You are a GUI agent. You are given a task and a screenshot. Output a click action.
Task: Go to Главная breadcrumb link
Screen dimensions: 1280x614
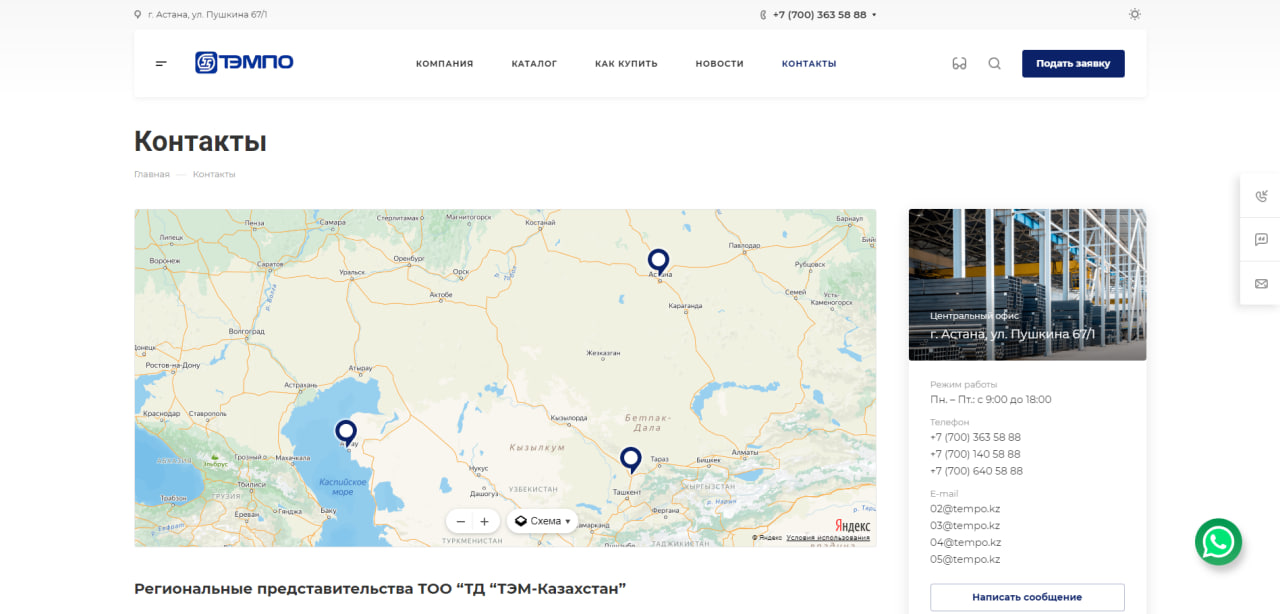point(152,174)
